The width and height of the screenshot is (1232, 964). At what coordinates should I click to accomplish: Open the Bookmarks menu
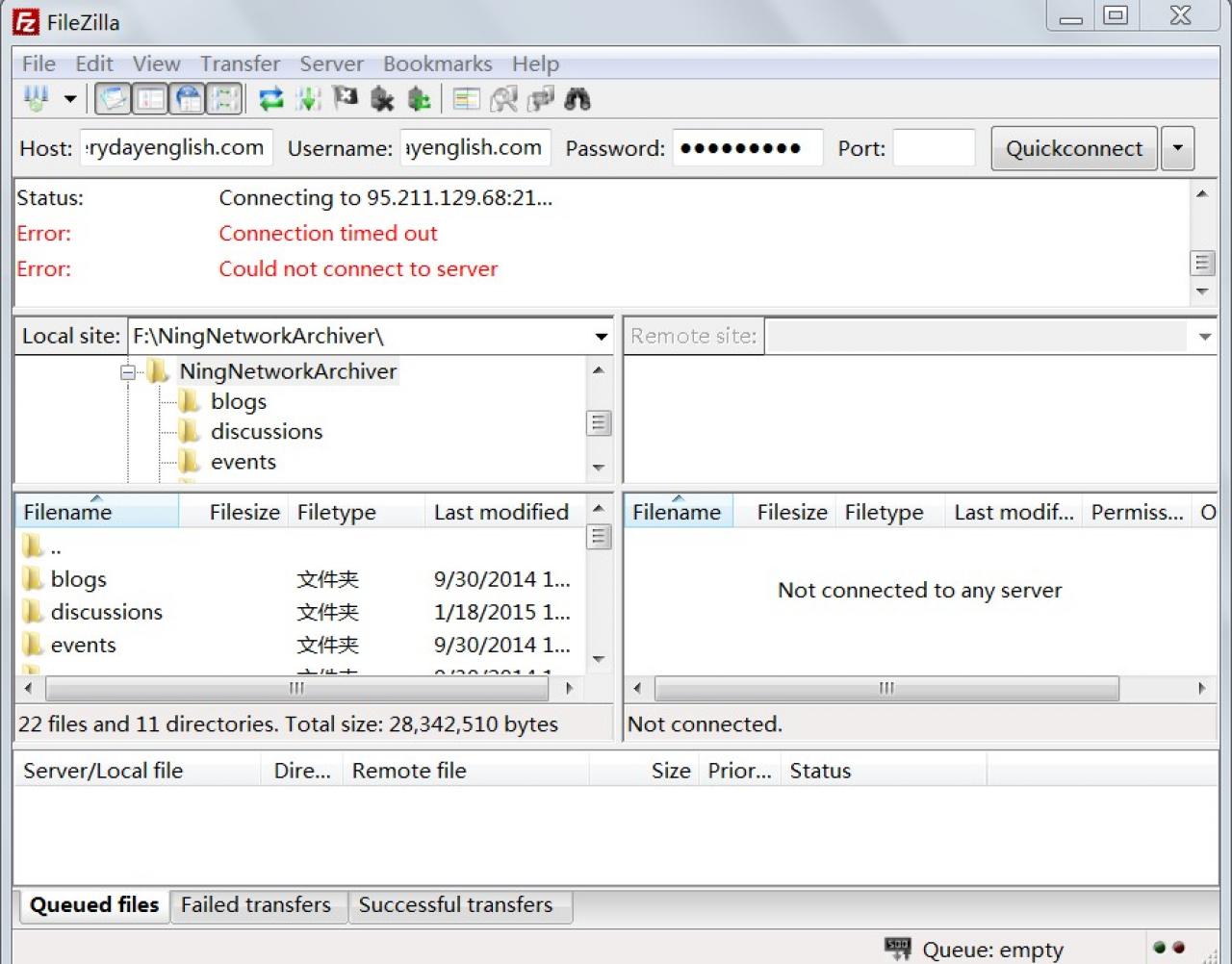pyautogui.click(x=437, y=63)
